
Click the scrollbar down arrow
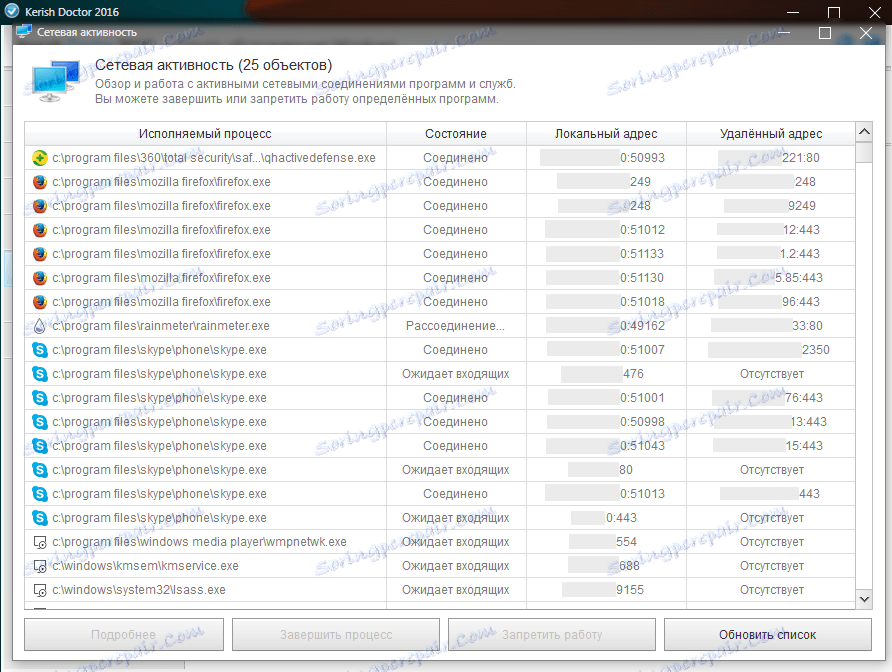point(864,599)
